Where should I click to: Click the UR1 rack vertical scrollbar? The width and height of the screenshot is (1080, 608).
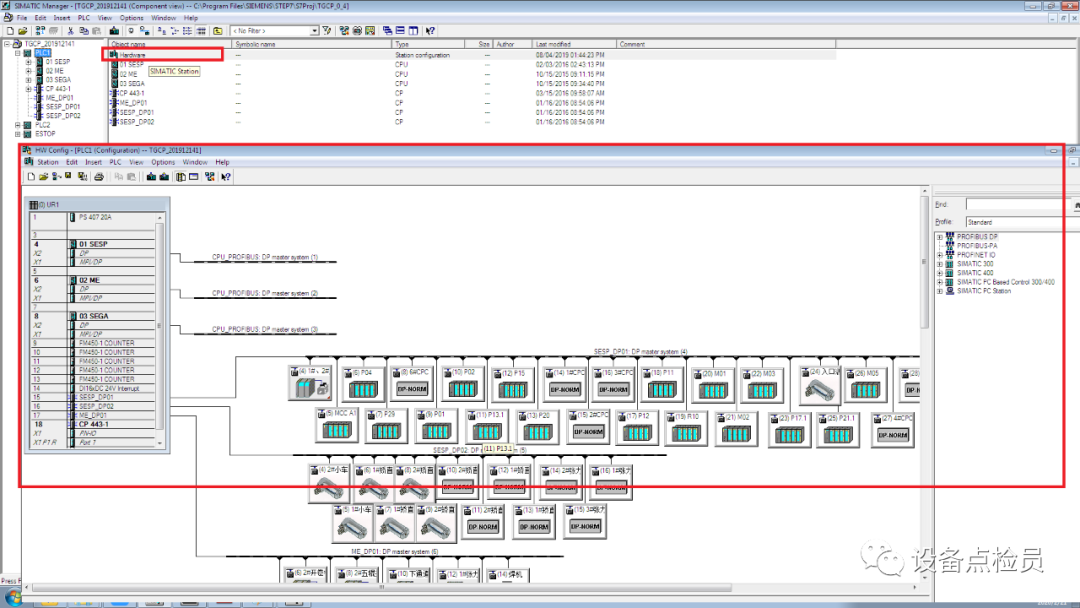[160, 331]
